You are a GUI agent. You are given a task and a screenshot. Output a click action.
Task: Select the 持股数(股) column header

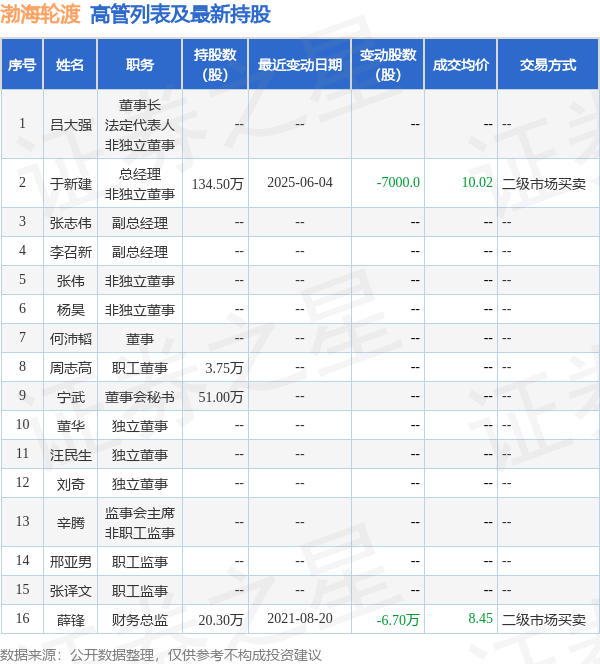click(x=215, y=65)
